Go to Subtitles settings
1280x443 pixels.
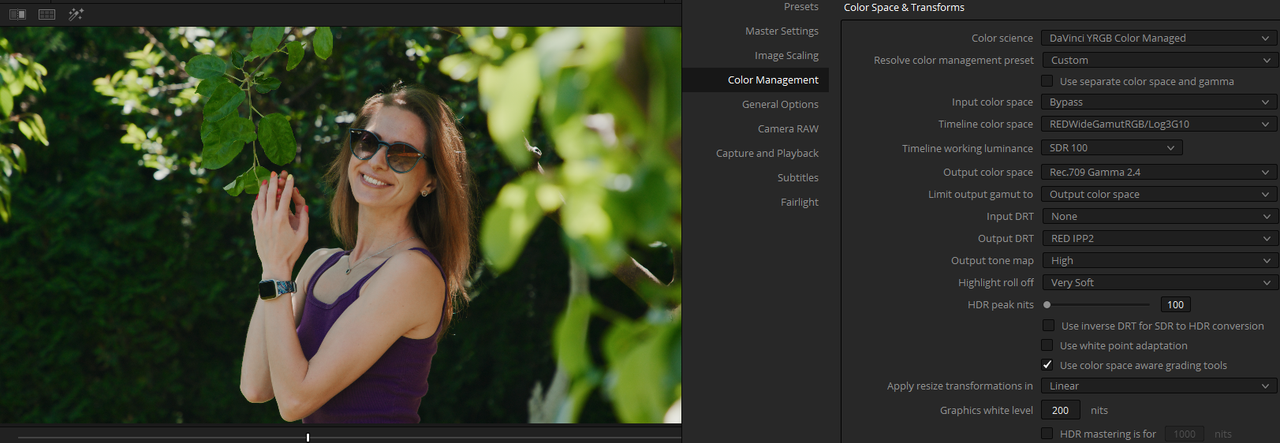pos(798,178)
